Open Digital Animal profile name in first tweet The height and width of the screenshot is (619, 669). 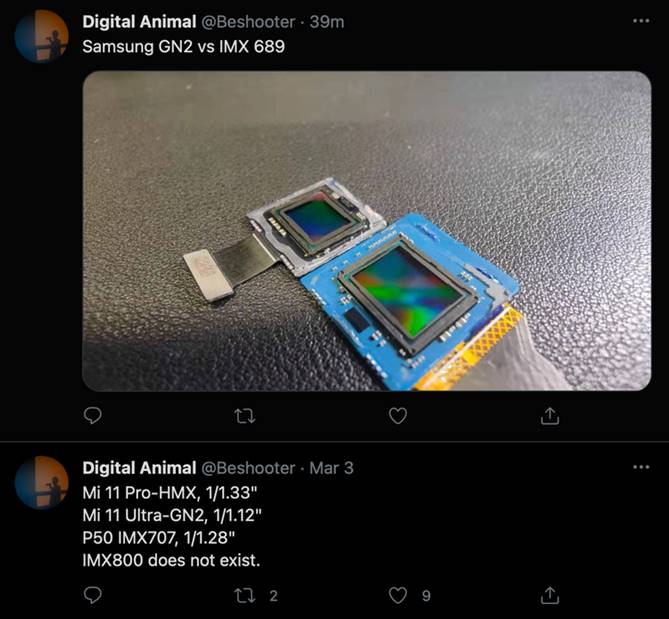click(x=139, y=21)
